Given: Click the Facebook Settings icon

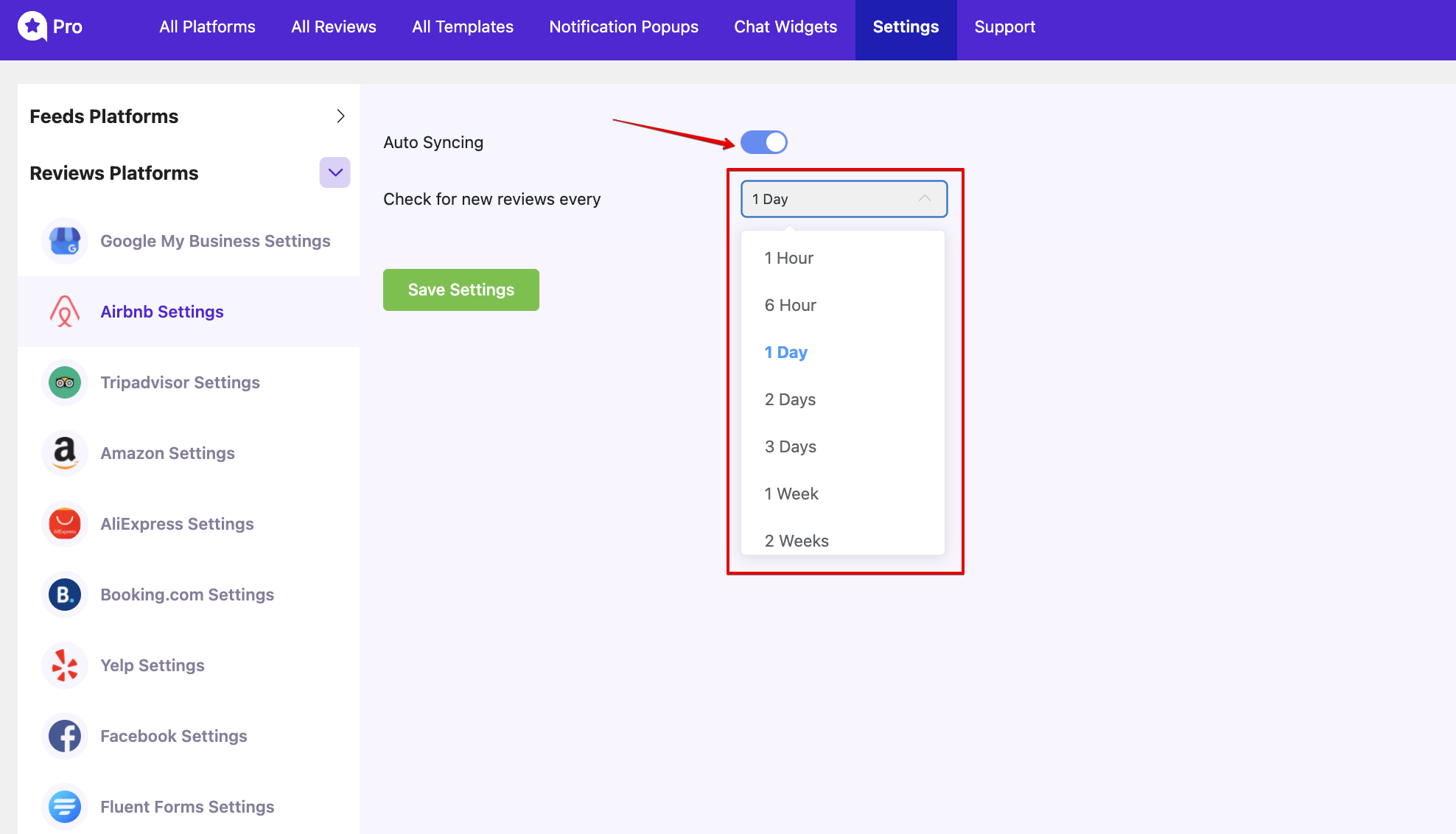Looking at the screenshot, I should (66, 735).
